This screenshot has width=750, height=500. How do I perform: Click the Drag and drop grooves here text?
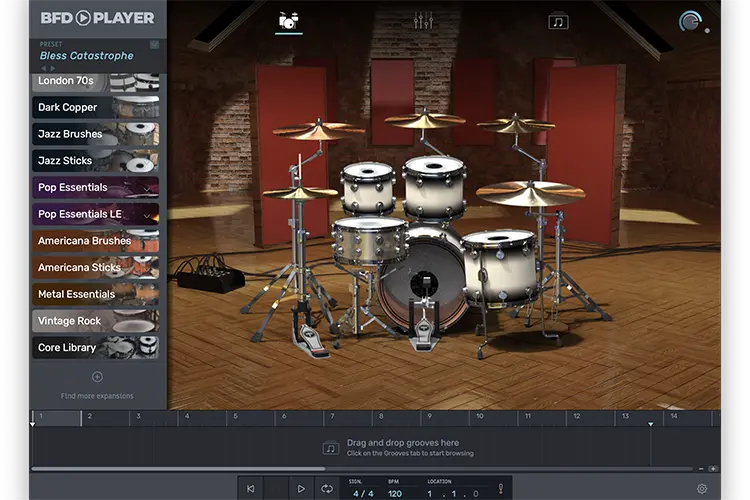coord(403,443)
